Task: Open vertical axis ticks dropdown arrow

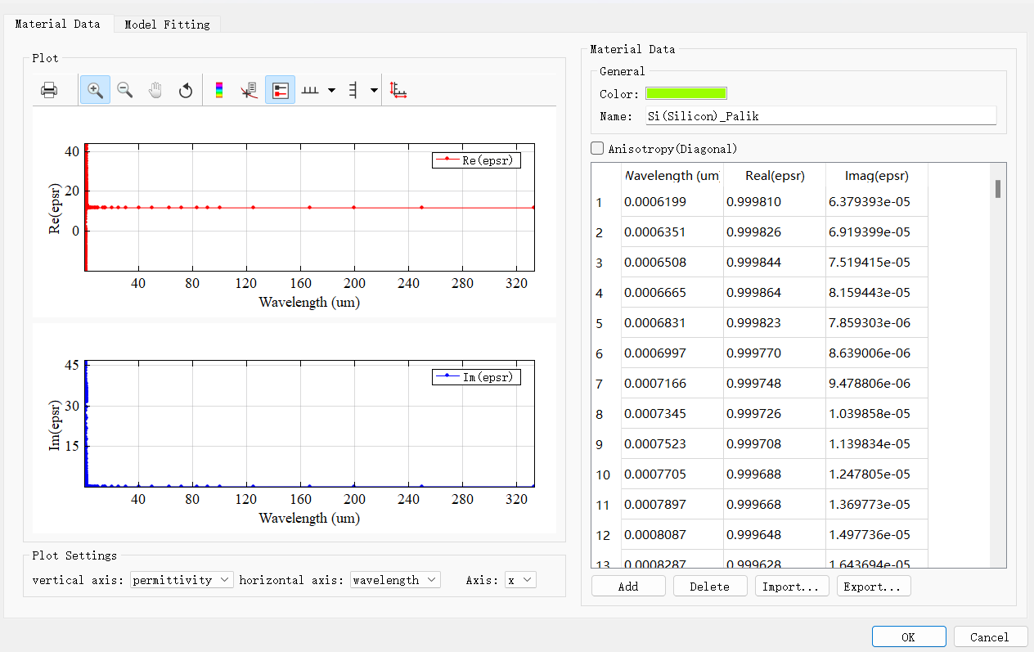Action: pos(374,90)
